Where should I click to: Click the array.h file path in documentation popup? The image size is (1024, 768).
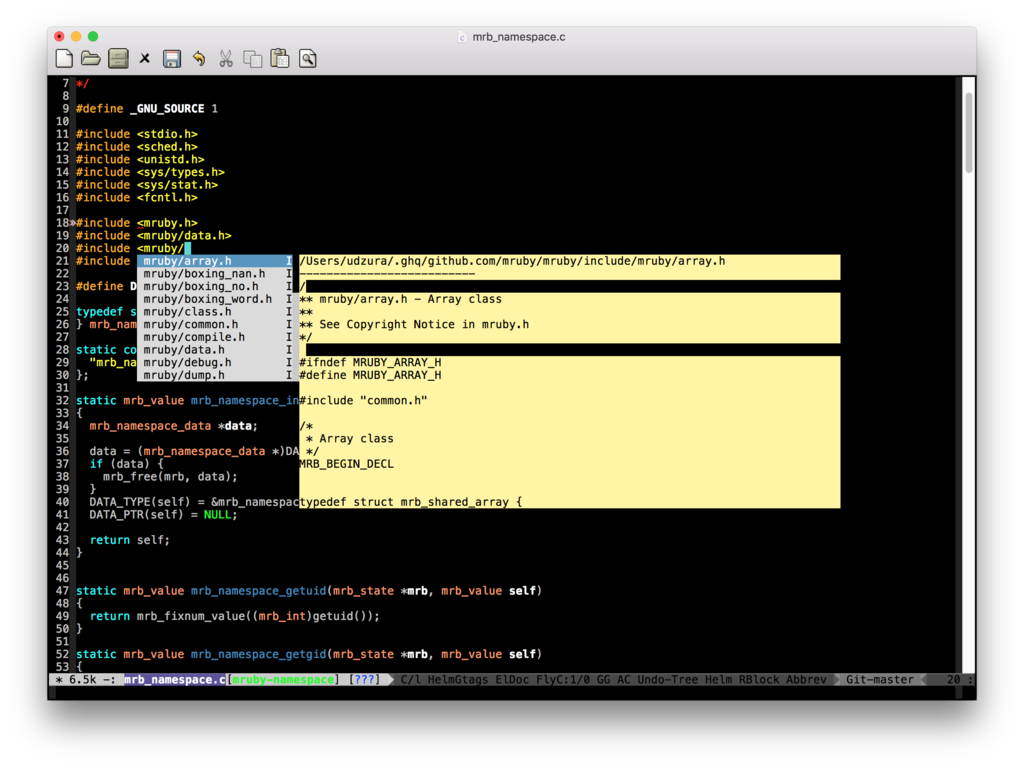tap(512, 261)
